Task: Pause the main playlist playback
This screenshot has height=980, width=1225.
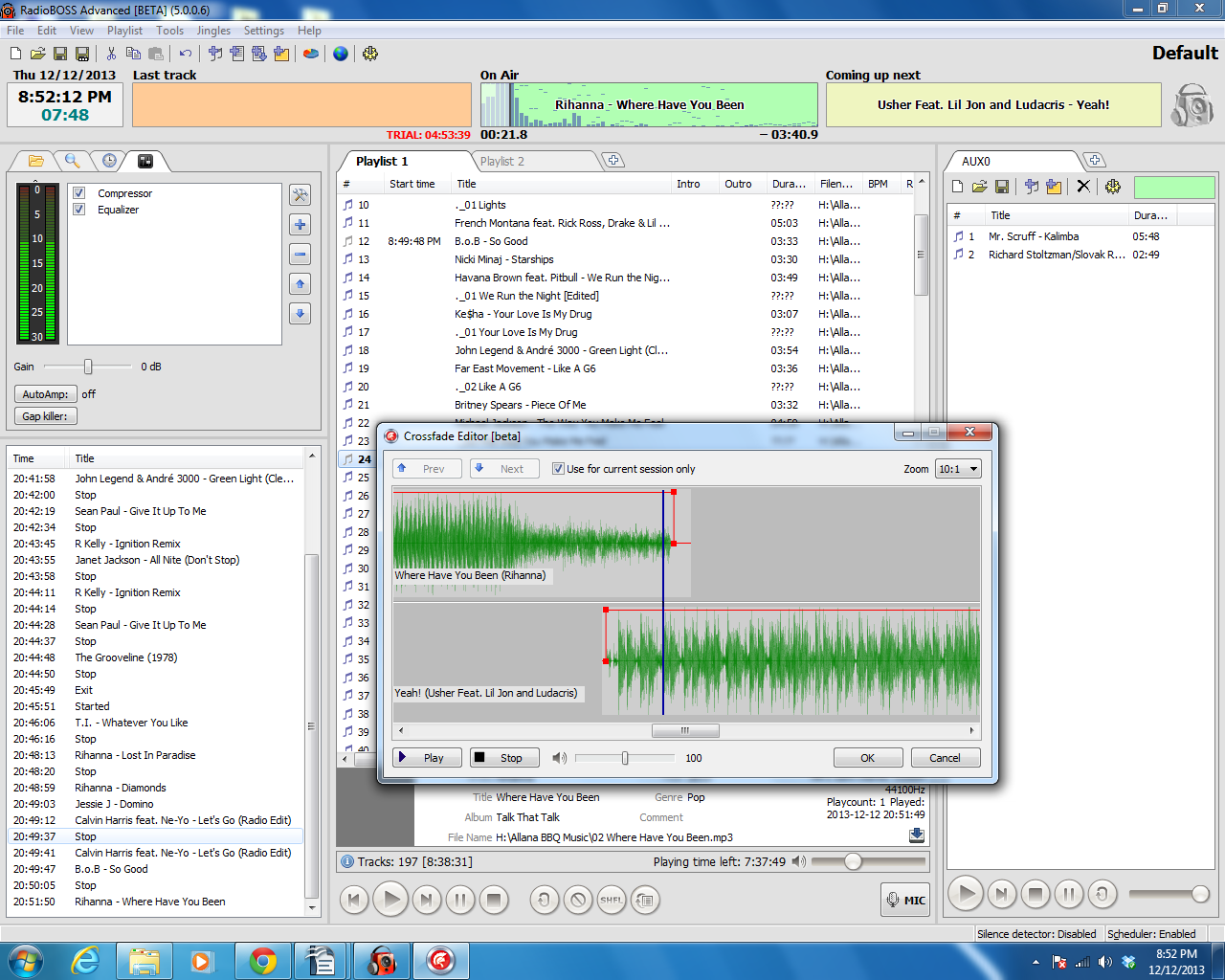Action: pos(460,900)
